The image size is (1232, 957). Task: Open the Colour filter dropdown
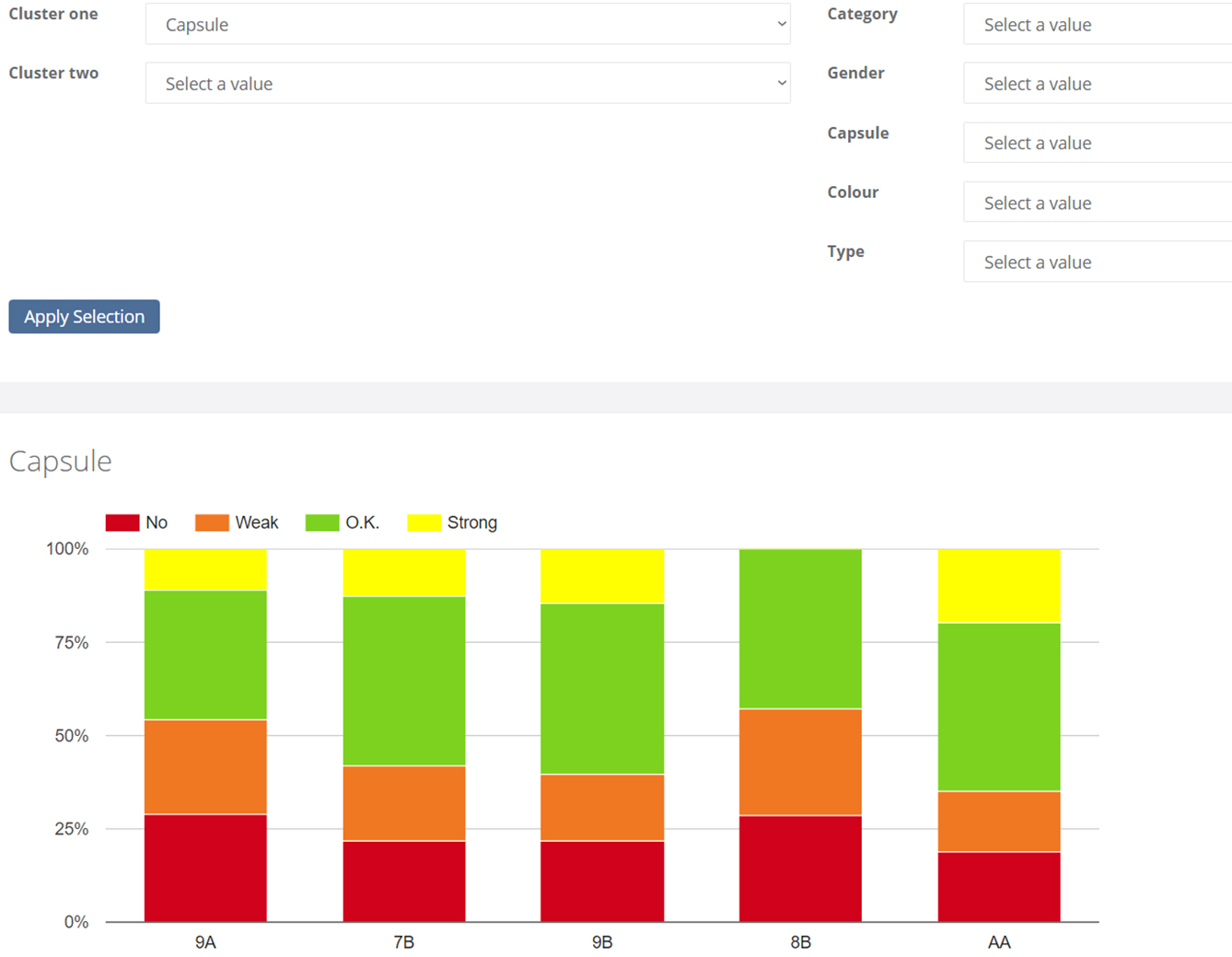(1098, 203)
